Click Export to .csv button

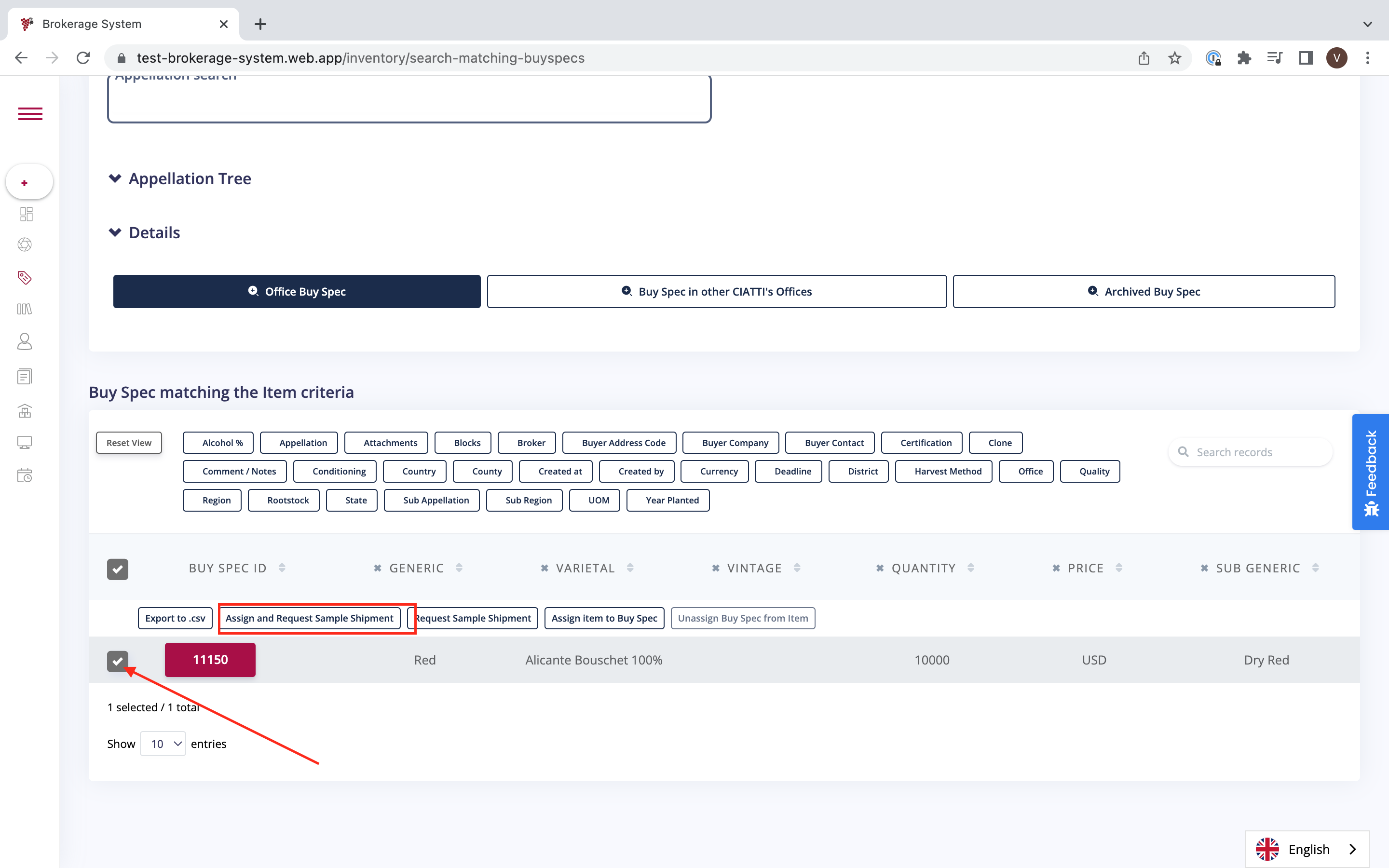pos(175,618)
